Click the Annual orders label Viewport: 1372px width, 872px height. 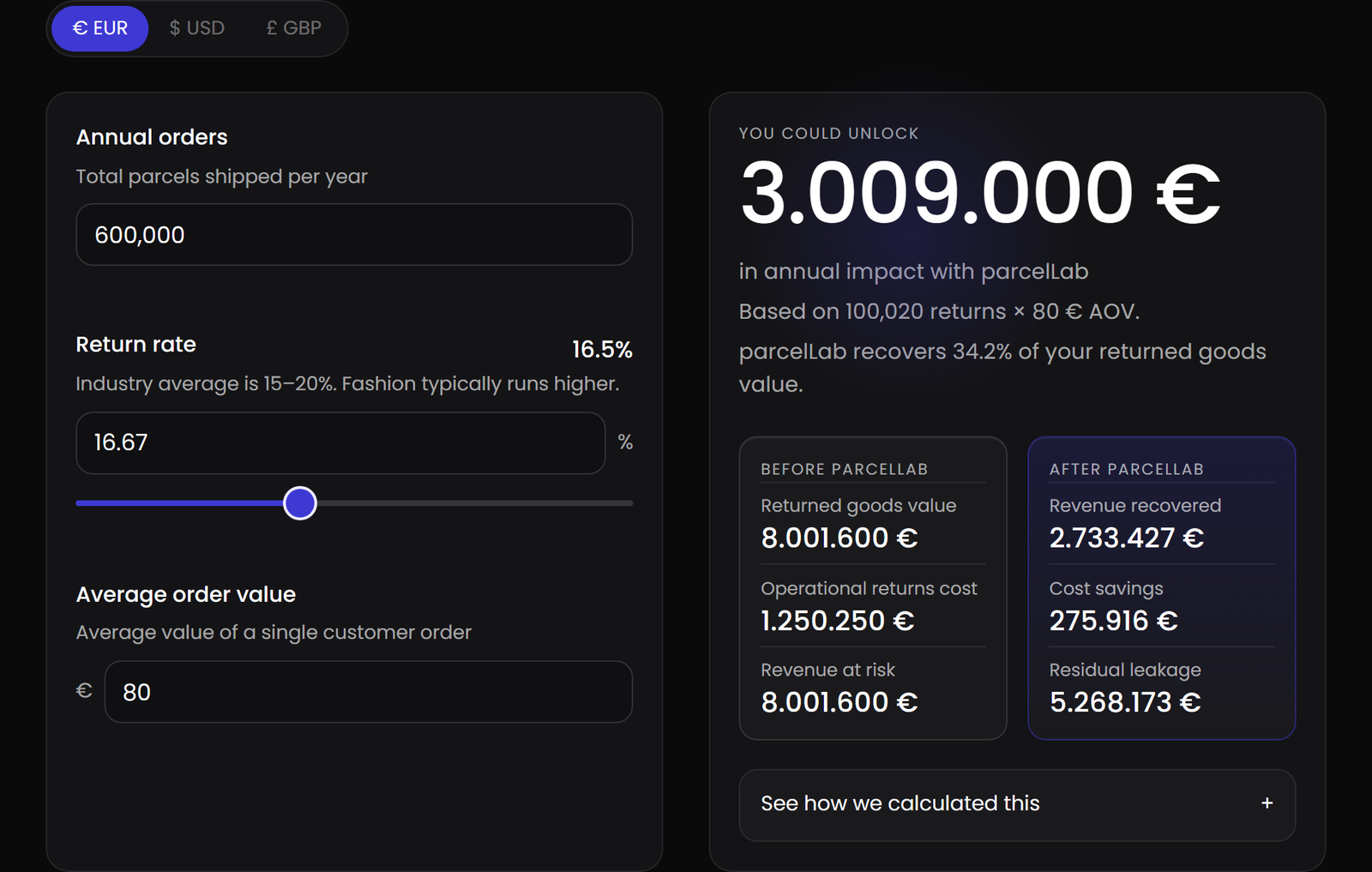coord(152,137)
